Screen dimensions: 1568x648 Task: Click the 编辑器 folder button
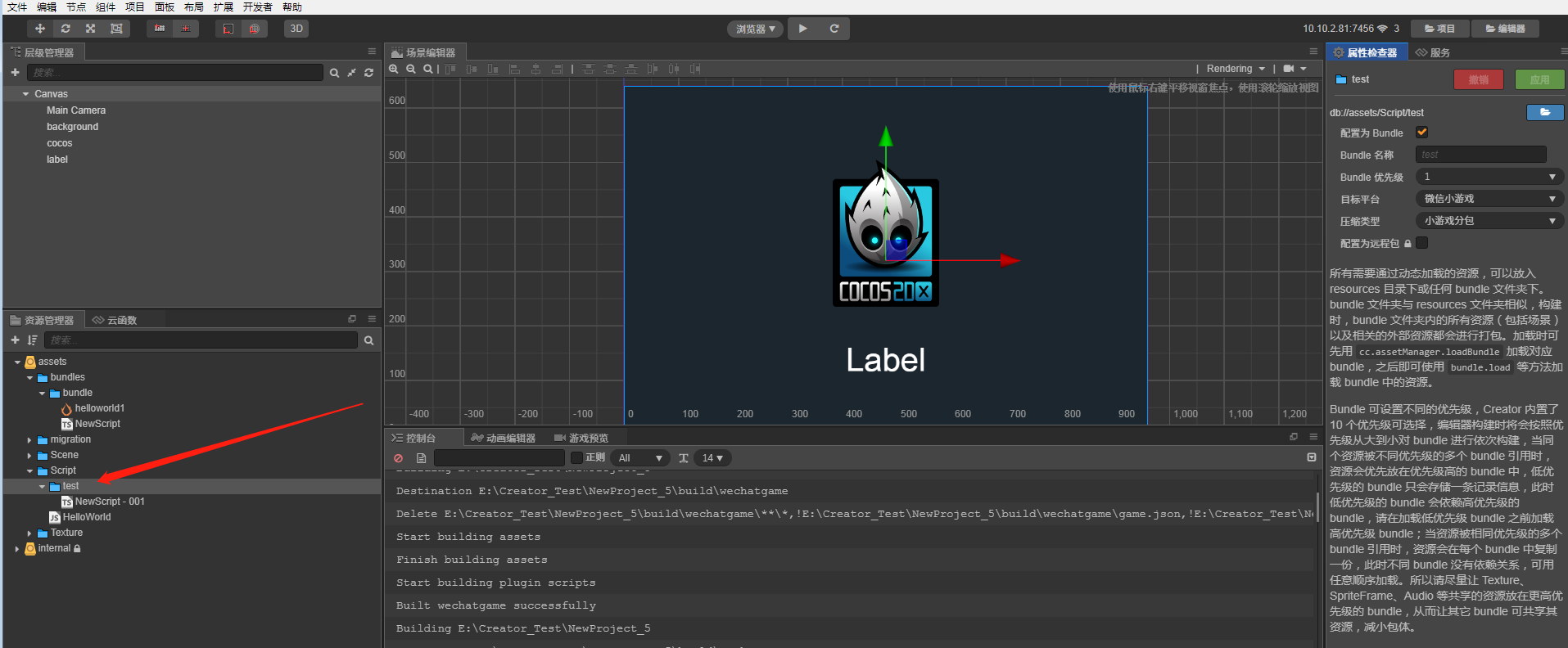tap(1505, 29)
